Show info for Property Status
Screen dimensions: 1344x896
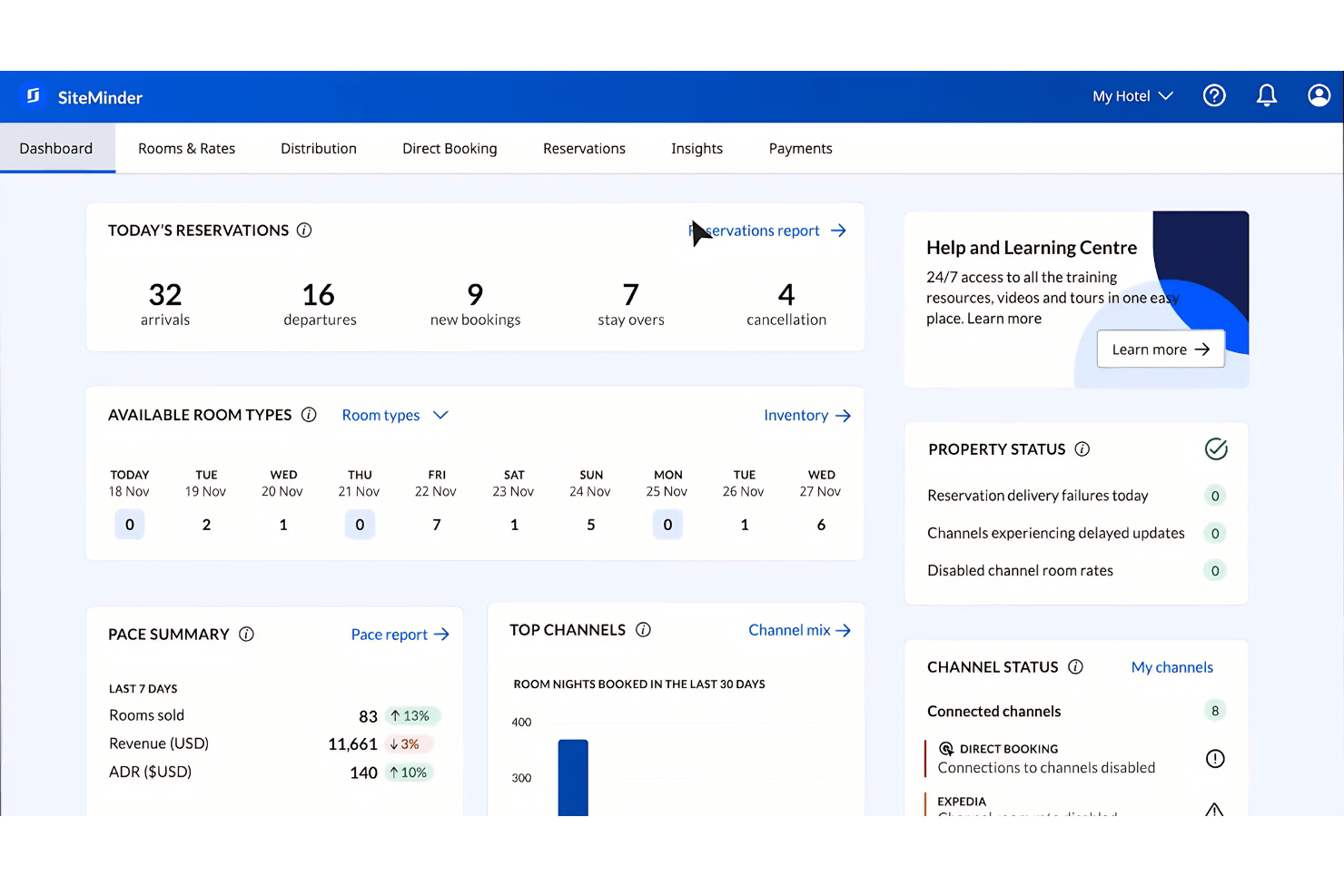tap(1082, 449)
